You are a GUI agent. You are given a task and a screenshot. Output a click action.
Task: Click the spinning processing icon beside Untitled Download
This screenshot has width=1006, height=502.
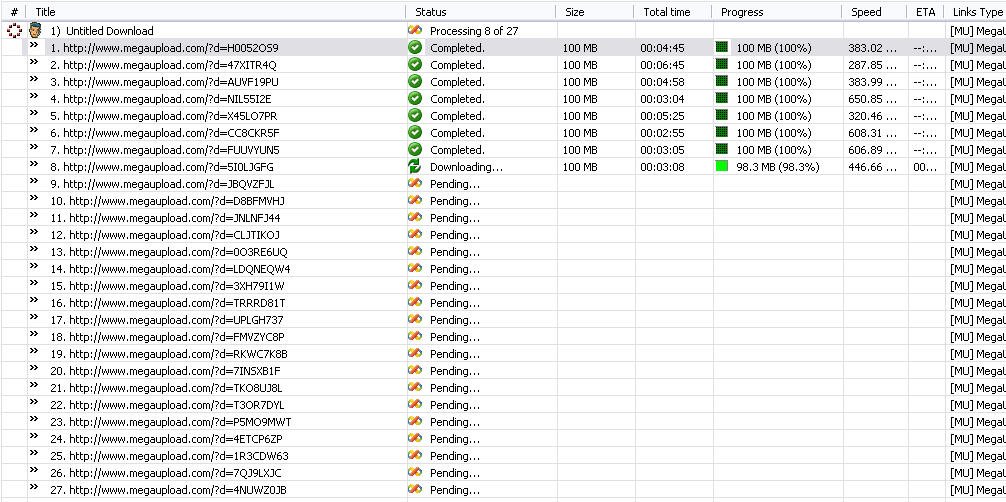pos(14,30)
